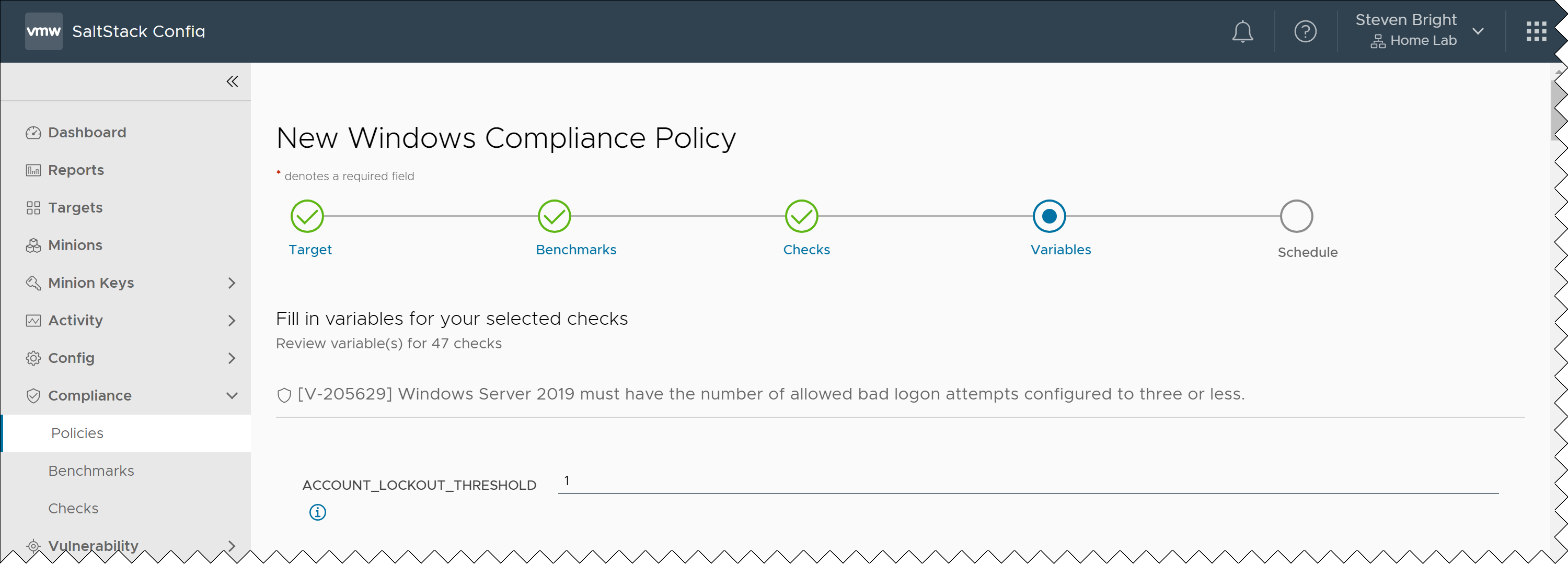The width and height of the screenshot is (1568, 564).
Task: Click the ACCOUNT_LOCKOUT_THRESHOLD info icon
Action: pos(317,512)
